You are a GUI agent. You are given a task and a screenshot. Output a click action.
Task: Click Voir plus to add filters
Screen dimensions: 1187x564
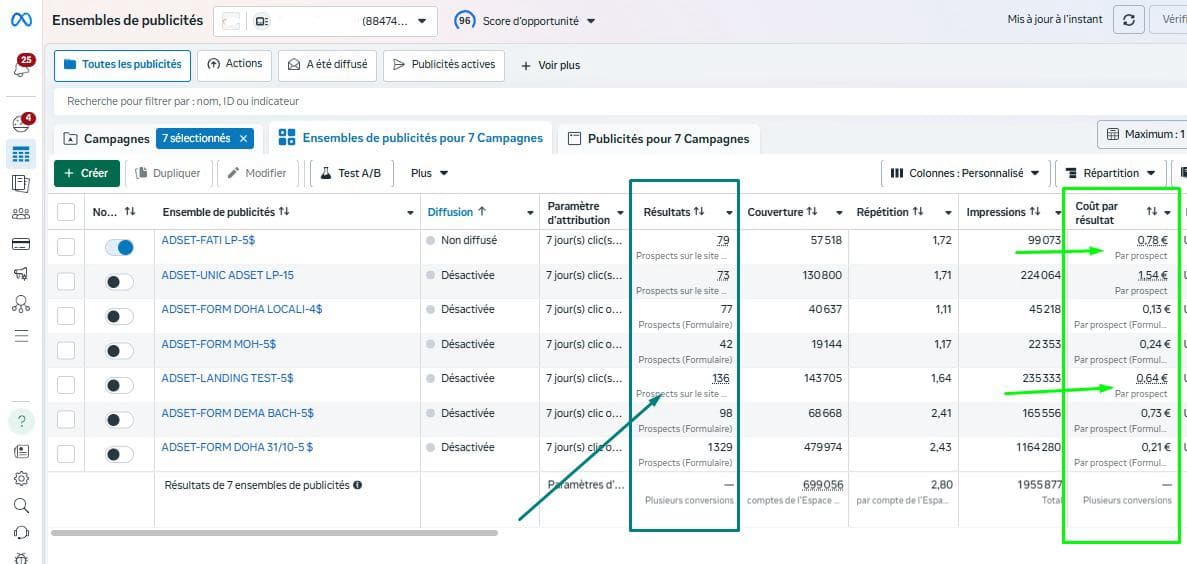coord(550,65)
